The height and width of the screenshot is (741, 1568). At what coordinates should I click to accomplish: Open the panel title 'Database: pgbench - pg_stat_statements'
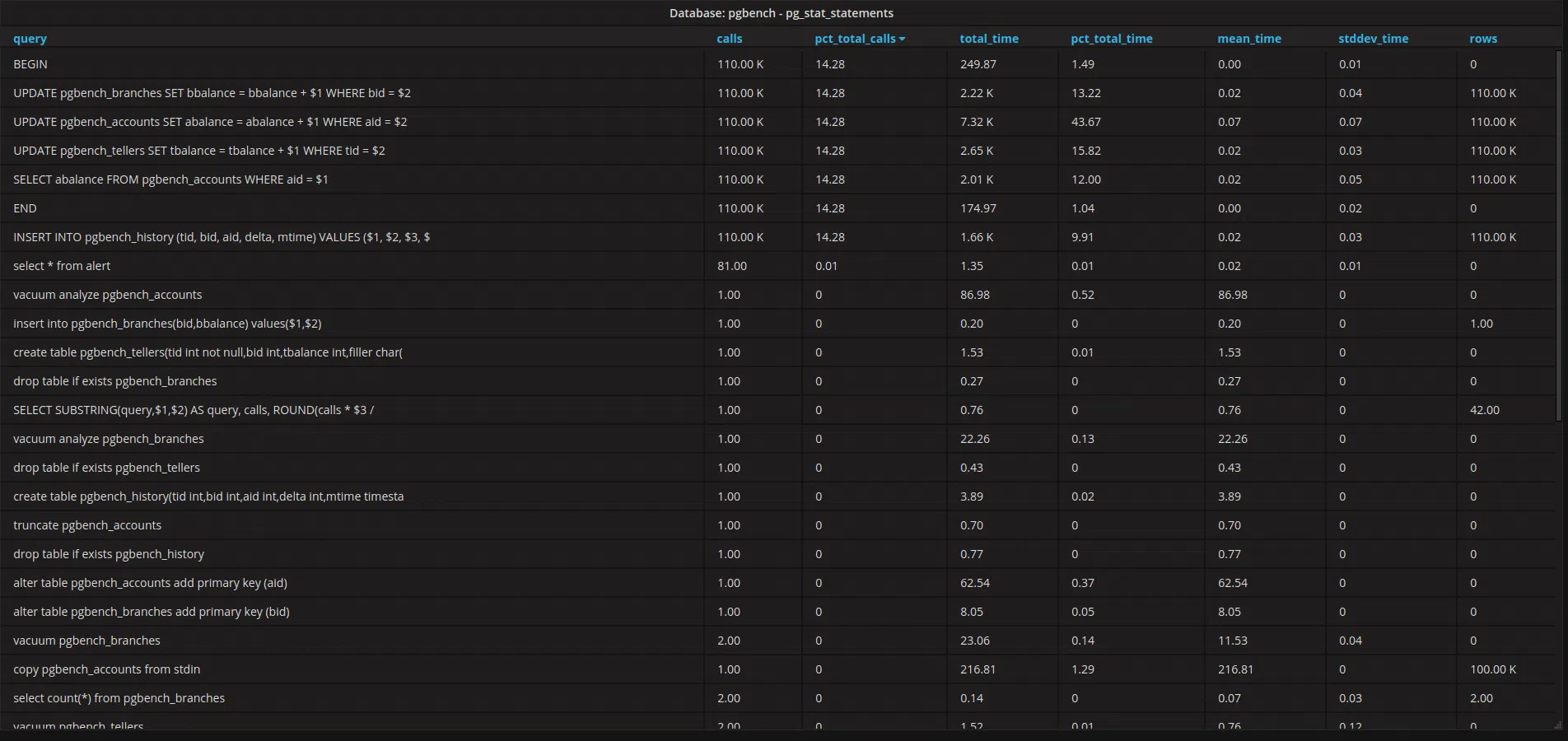click(x=782, y=13)
